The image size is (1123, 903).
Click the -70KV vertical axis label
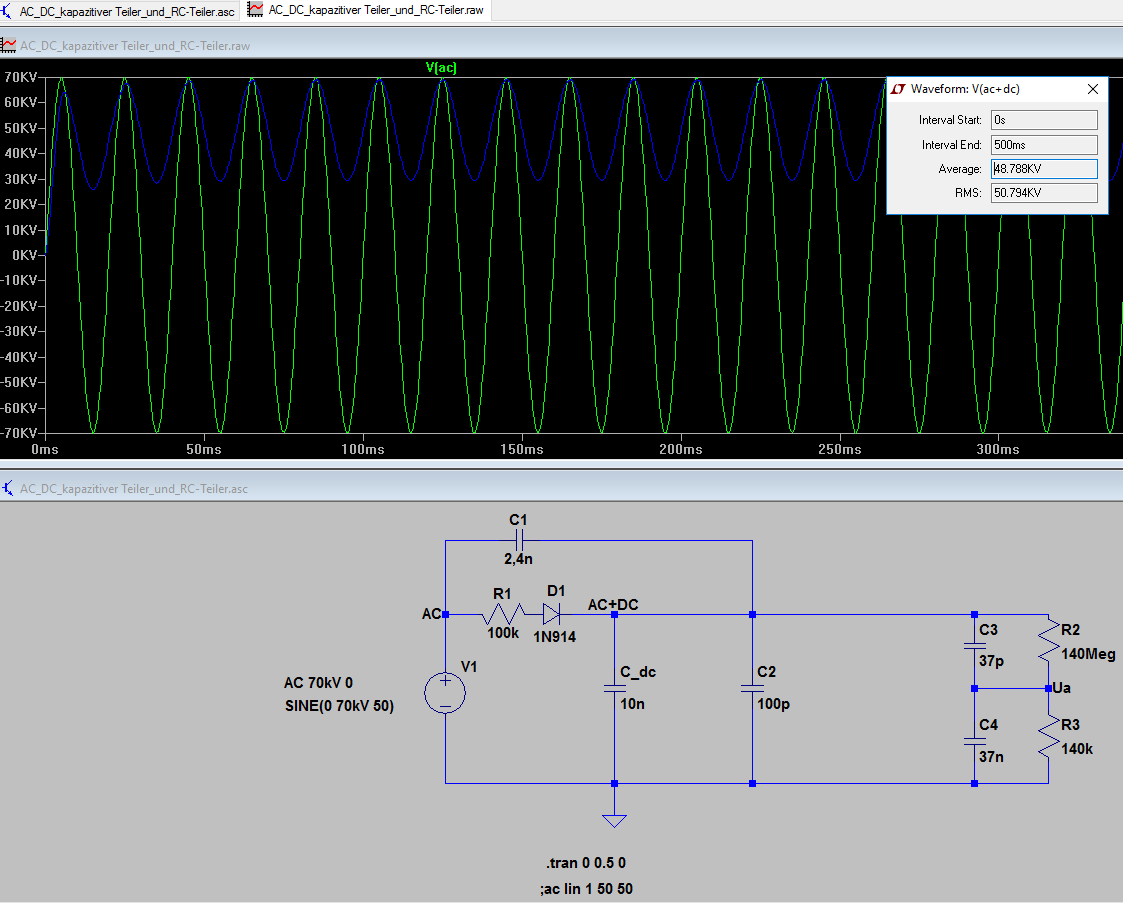[x=19, y=433]
